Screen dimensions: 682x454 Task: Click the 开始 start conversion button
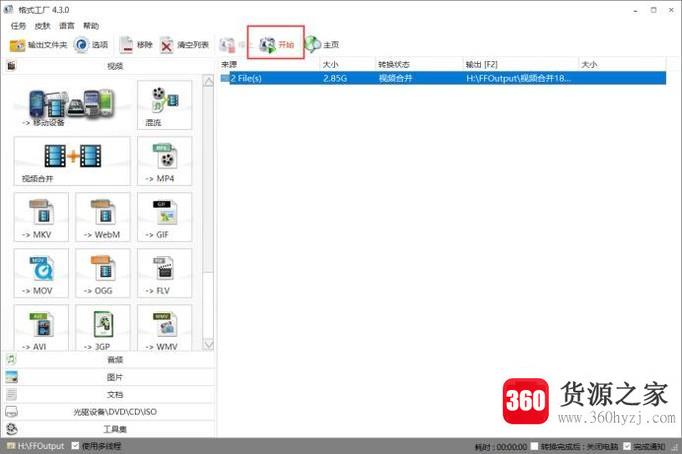pyautogui.click(x=277, y=44)
